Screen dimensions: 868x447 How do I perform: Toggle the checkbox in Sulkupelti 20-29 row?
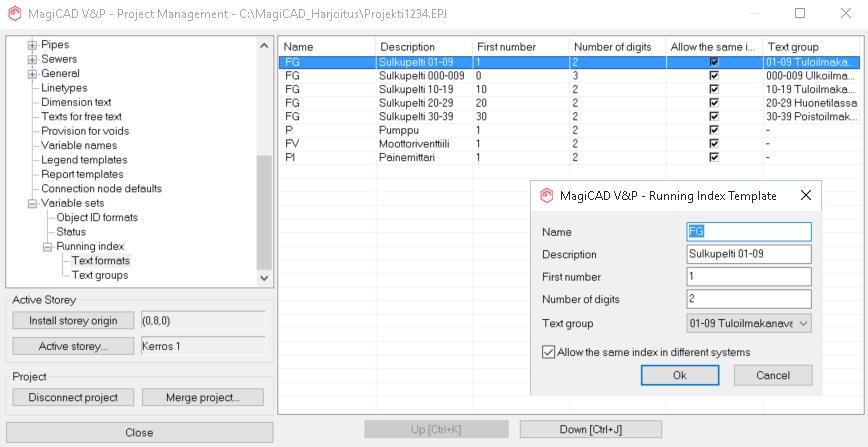tap(714, 103)
